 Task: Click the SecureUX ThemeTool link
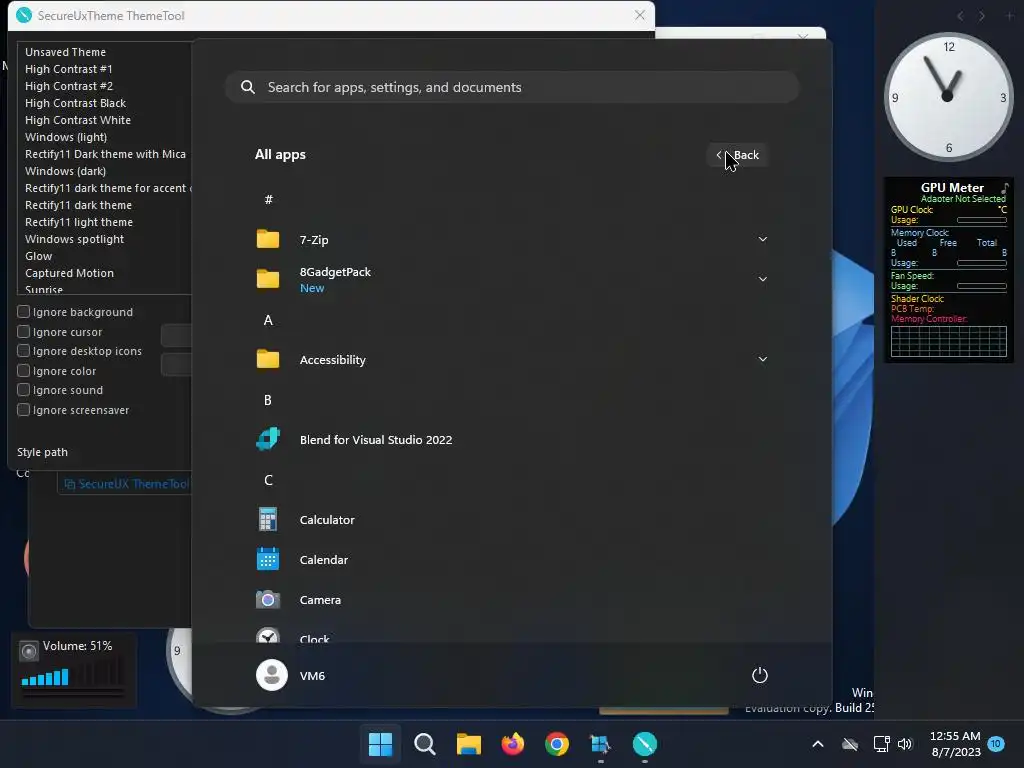point(127,484)
